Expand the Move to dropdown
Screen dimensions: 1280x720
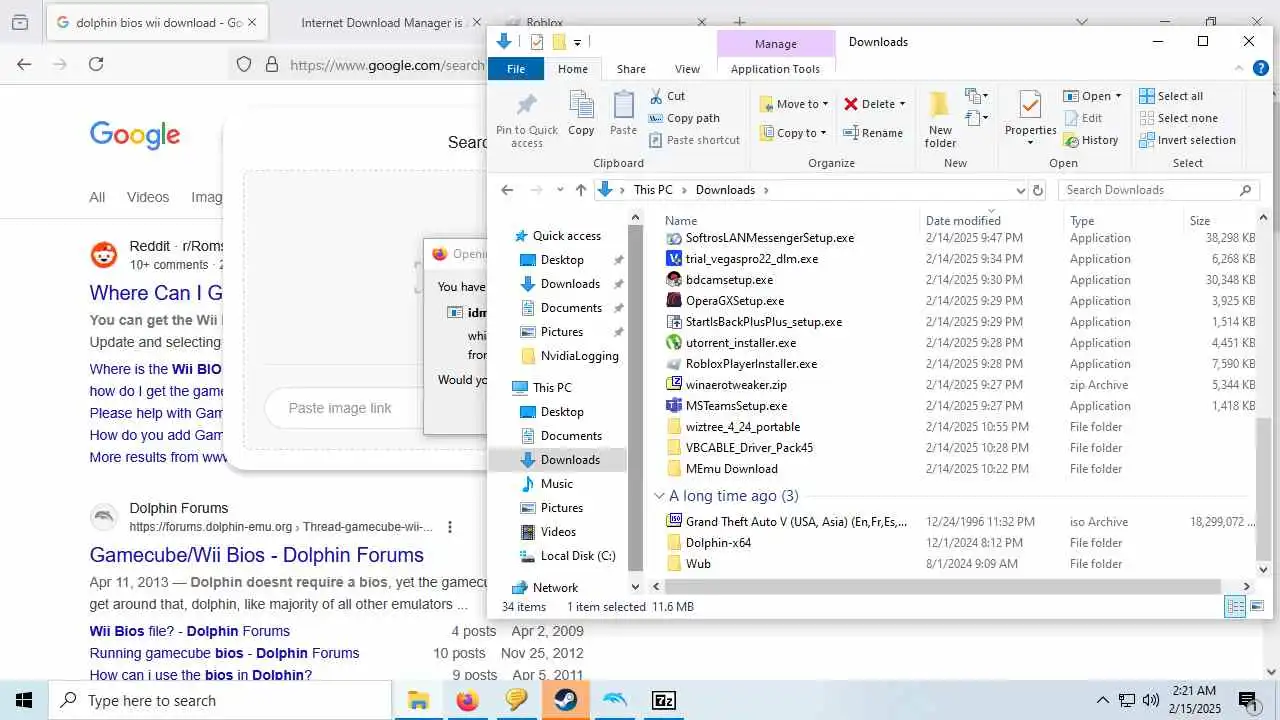826,104
